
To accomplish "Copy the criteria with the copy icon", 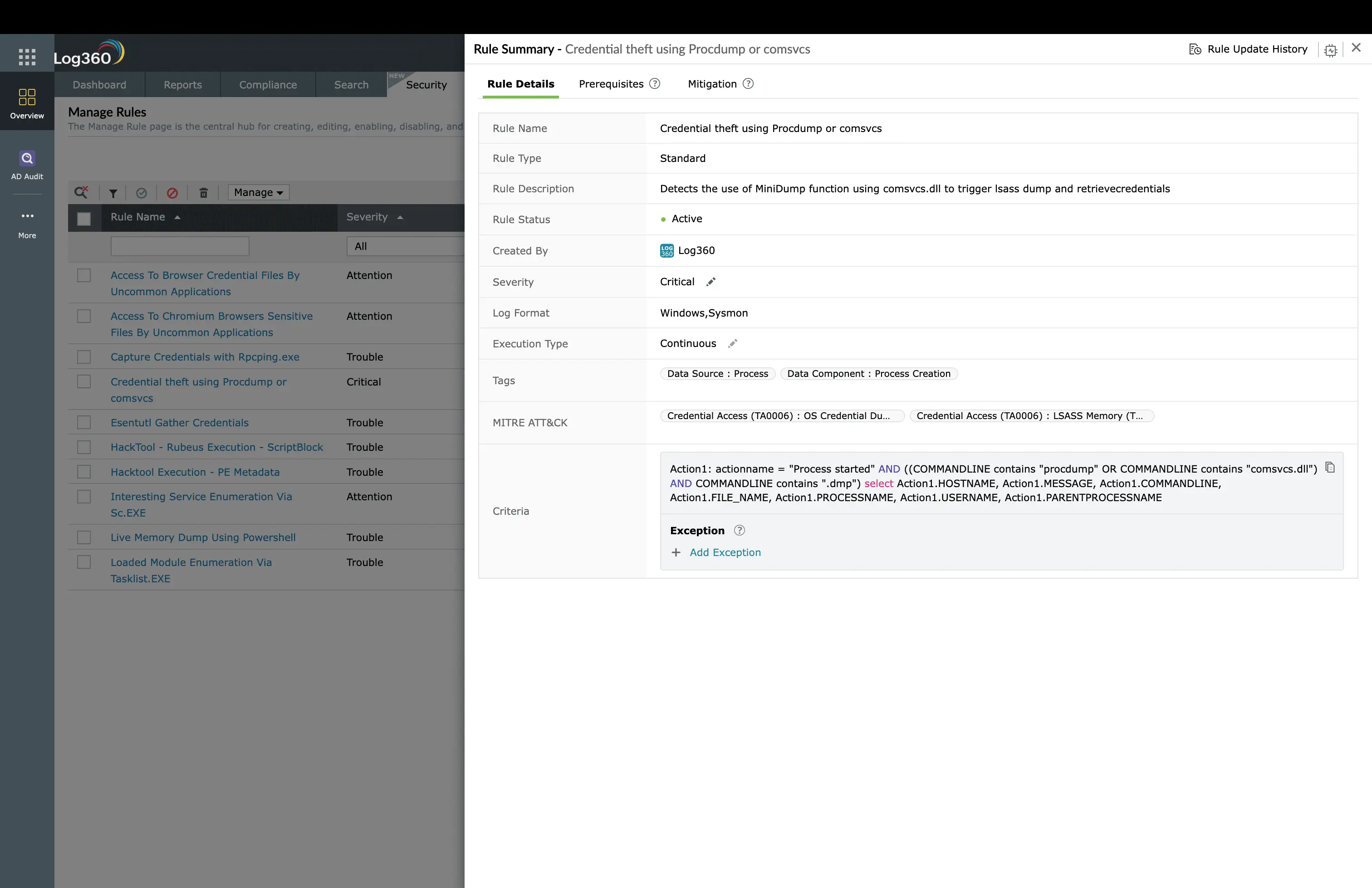I will tap(1330, 467).
